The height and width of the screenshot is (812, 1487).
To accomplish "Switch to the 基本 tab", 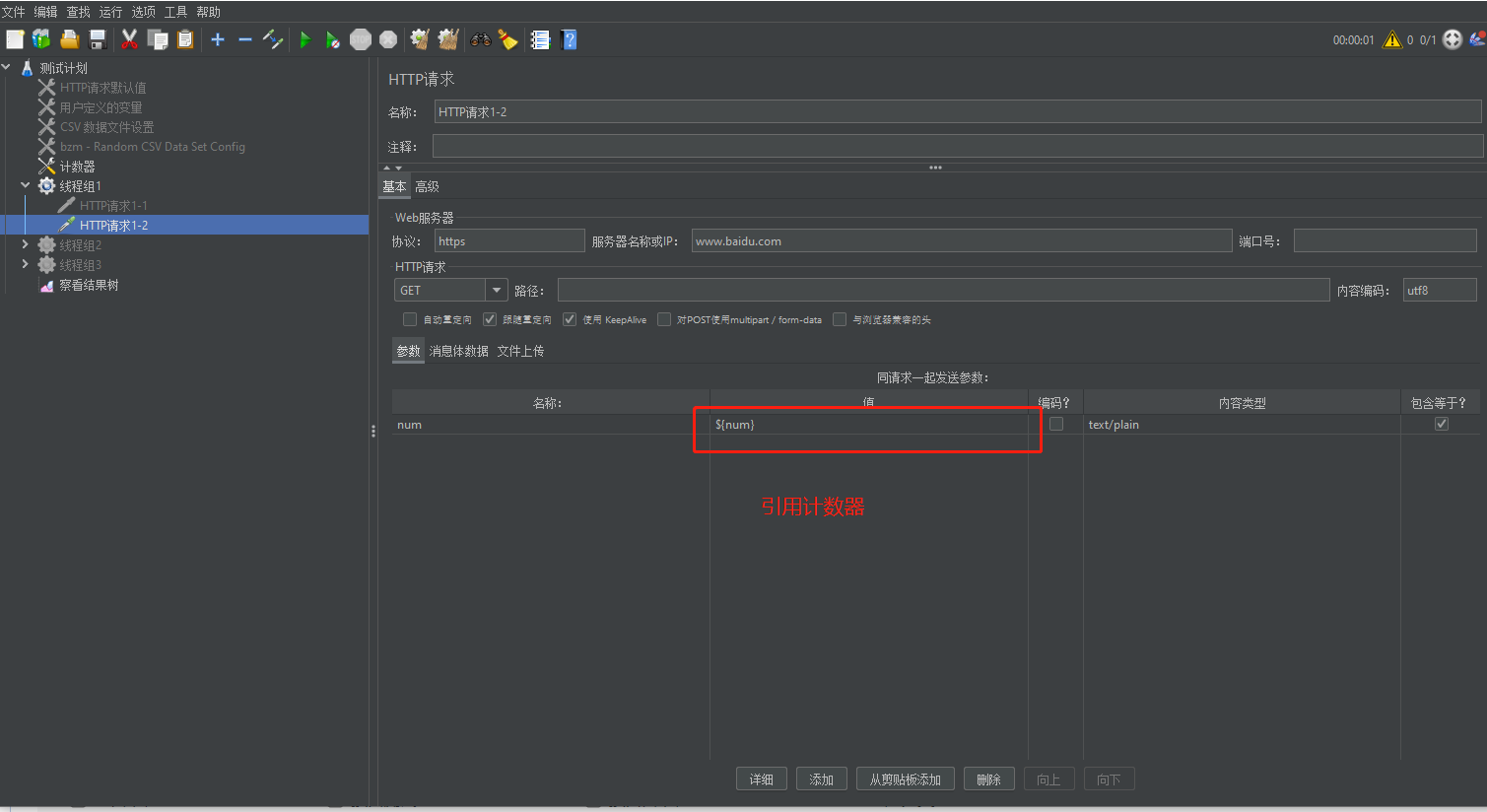I will coord(394,186).
